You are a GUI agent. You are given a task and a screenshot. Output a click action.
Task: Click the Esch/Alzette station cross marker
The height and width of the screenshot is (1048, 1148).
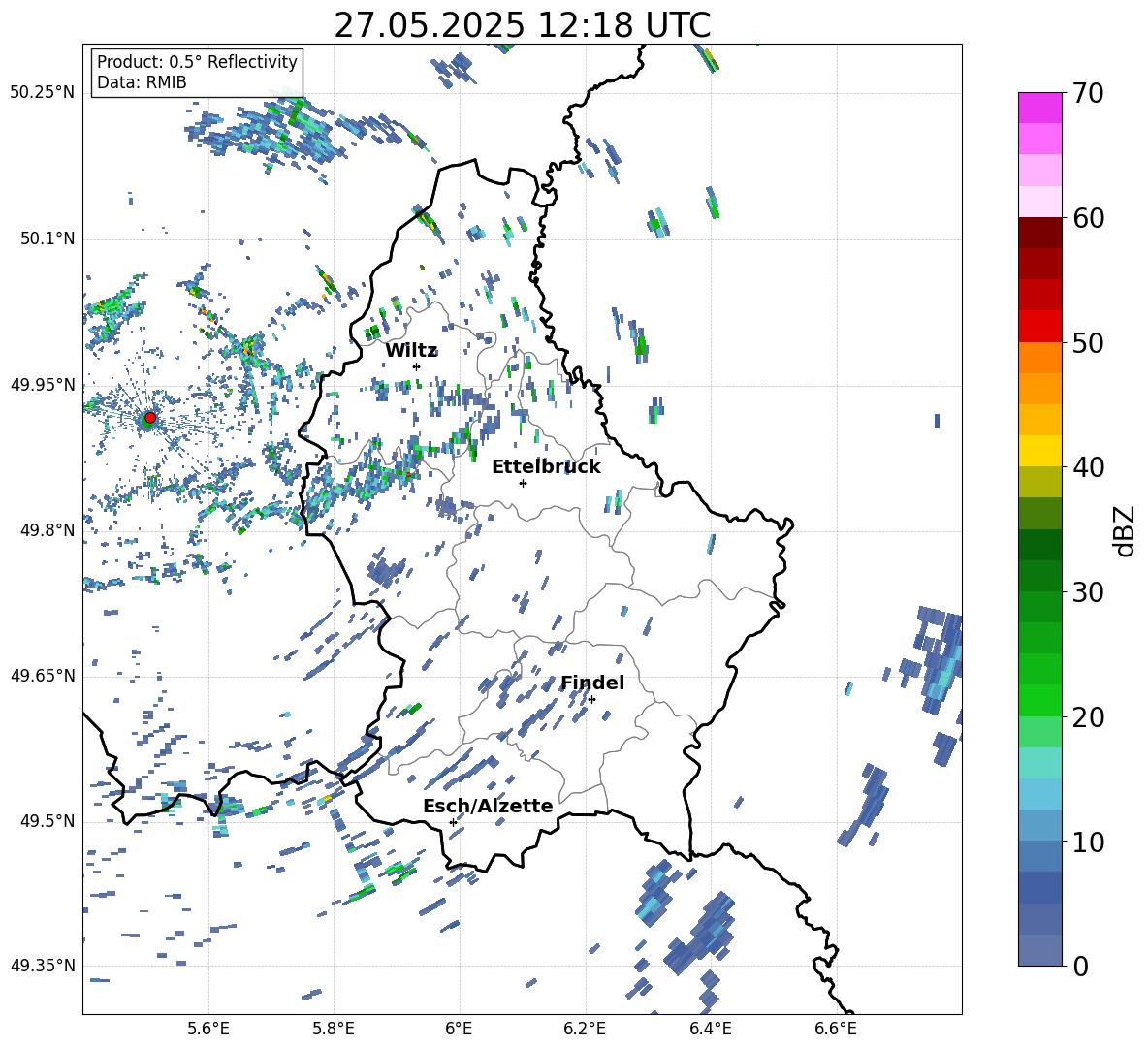[x=453, y=822]
